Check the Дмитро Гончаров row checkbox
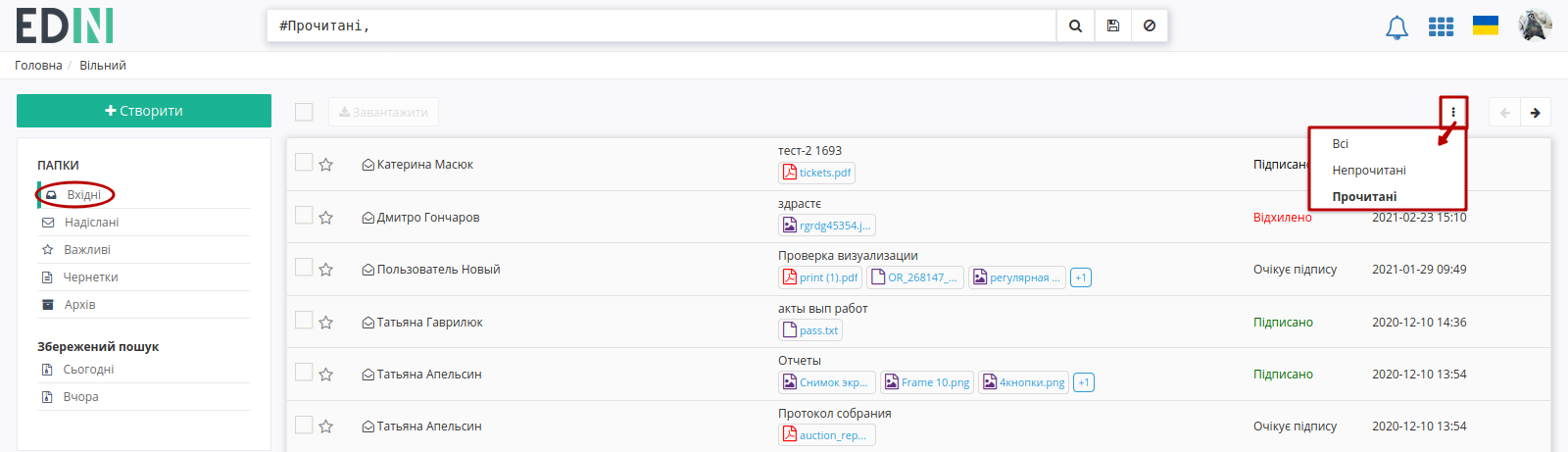 point(304,215)
